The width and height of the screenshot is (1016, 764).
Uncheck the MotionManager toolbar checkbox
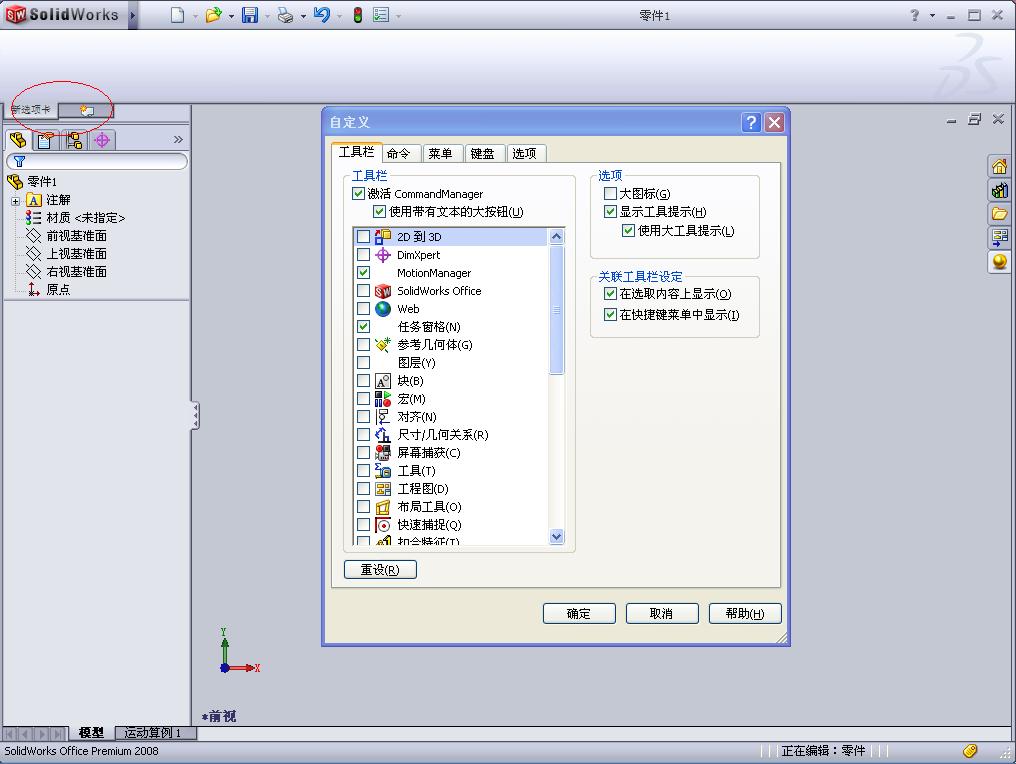[364, 273]
